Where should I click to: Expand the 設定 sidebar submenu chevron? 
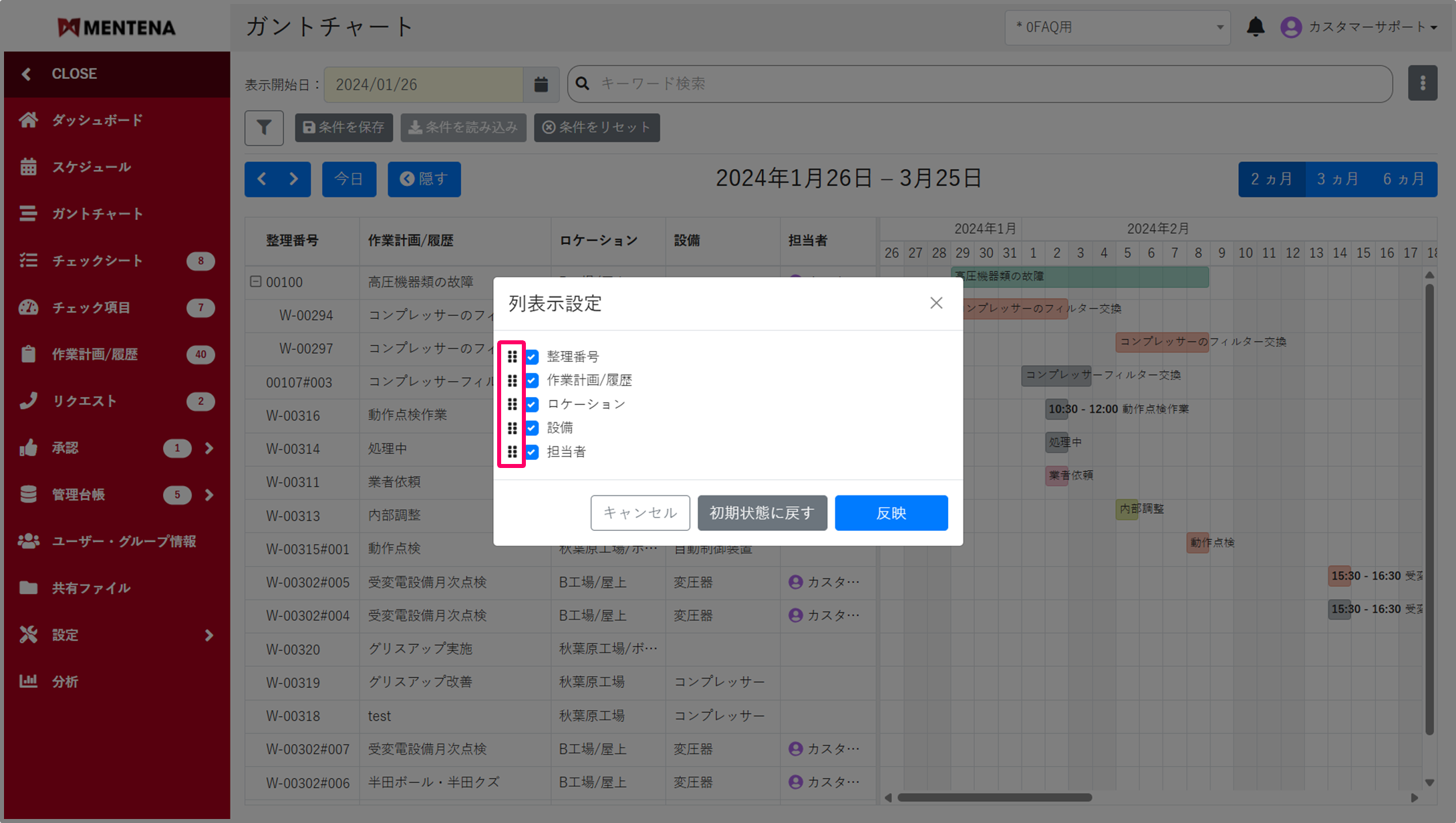[x=209, y=635]
